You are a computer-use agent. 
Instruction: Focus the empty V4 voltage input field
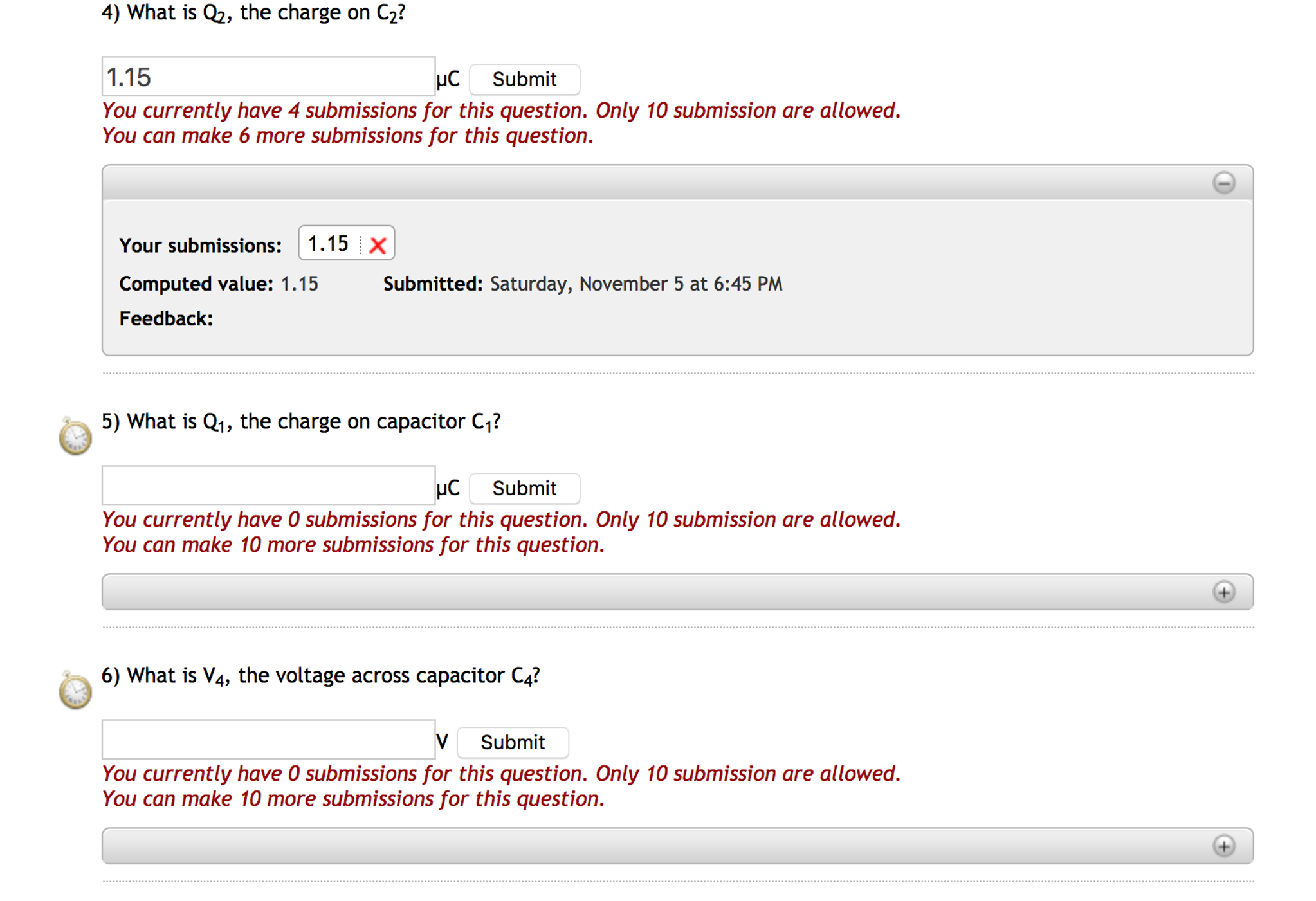pyautogui.click(x=268, y=740)
